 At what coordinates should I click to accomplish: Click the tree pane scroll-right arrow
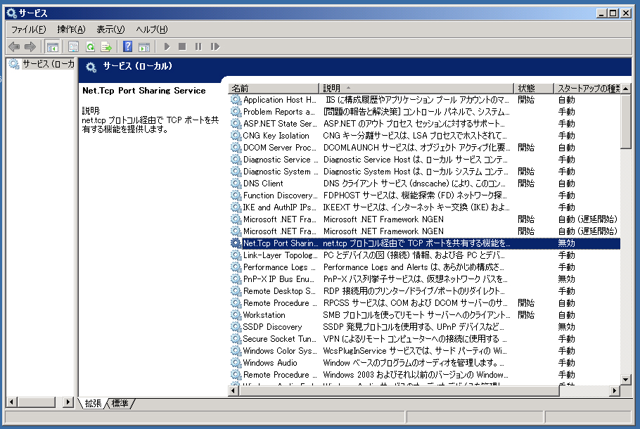pyautogui.click(x=68, y=402)
